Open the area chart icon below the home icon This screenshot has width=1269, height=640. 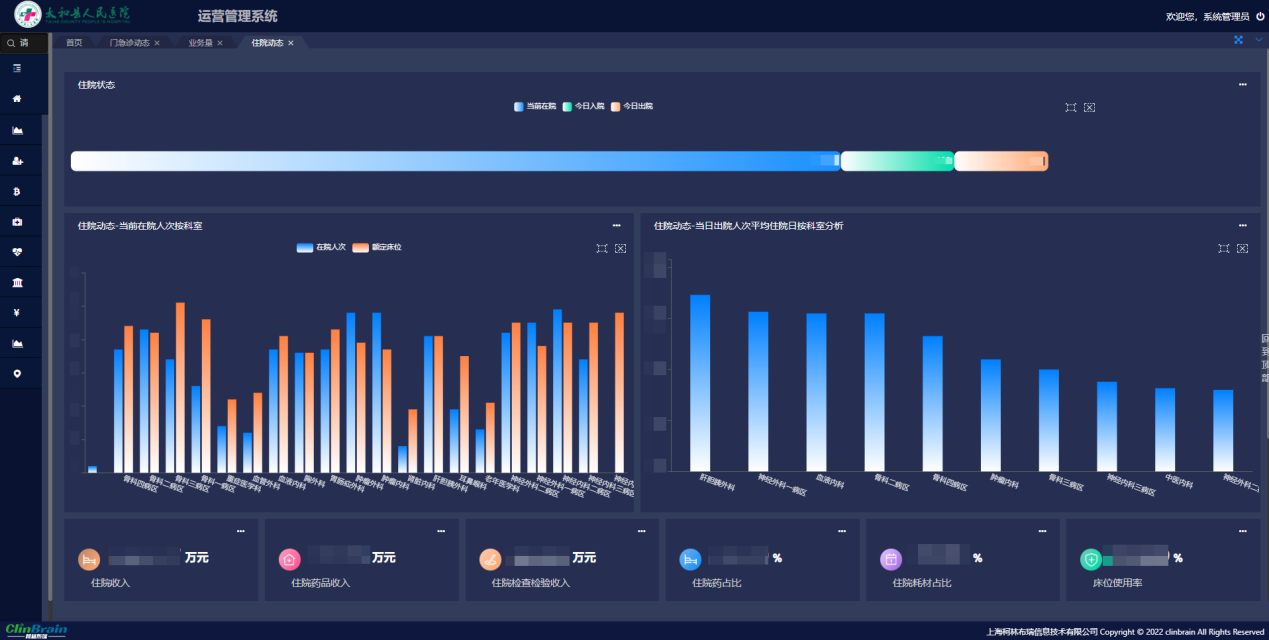17,130
